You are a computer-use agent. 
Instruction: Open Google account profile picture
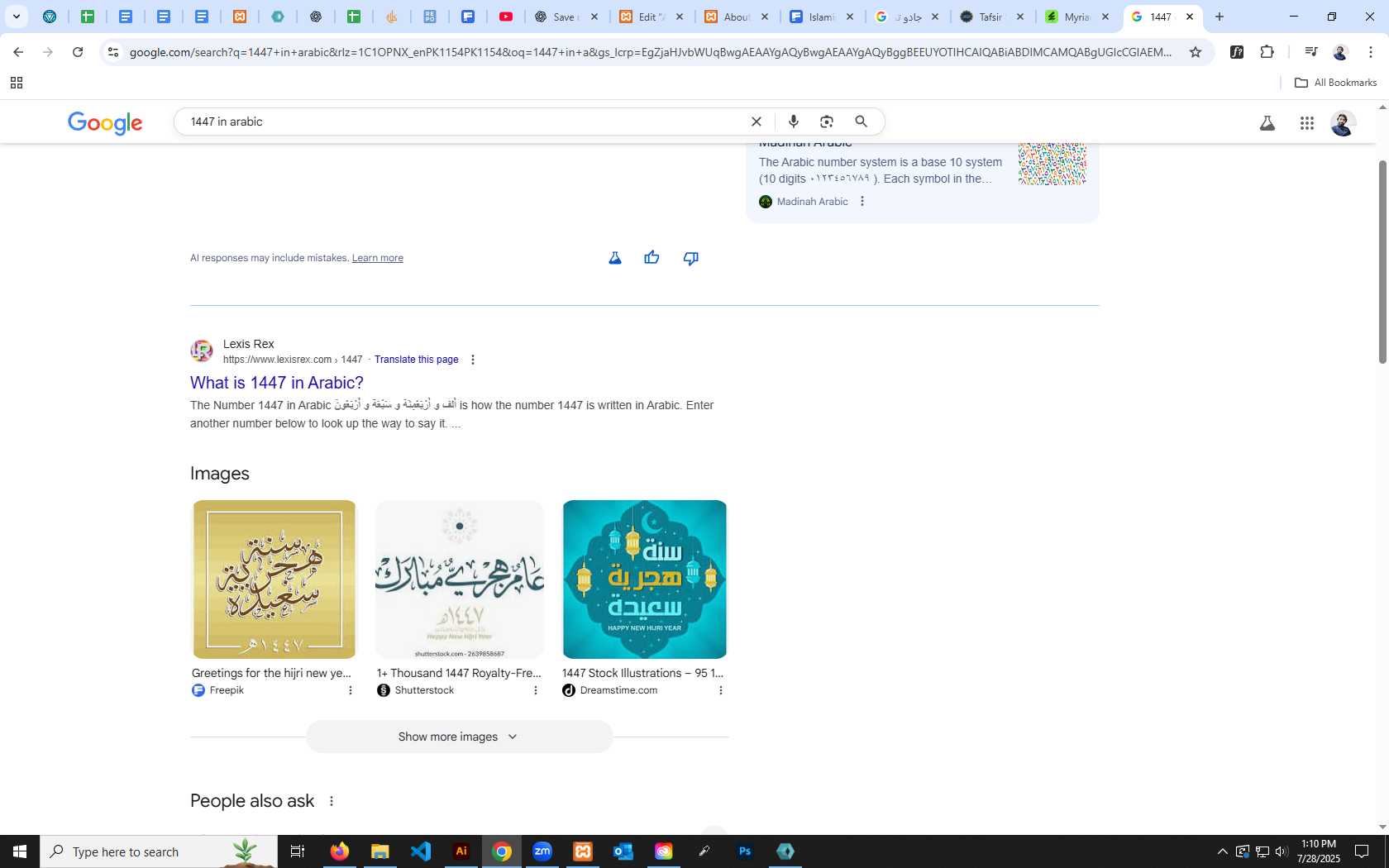(x=1343, y=123)
